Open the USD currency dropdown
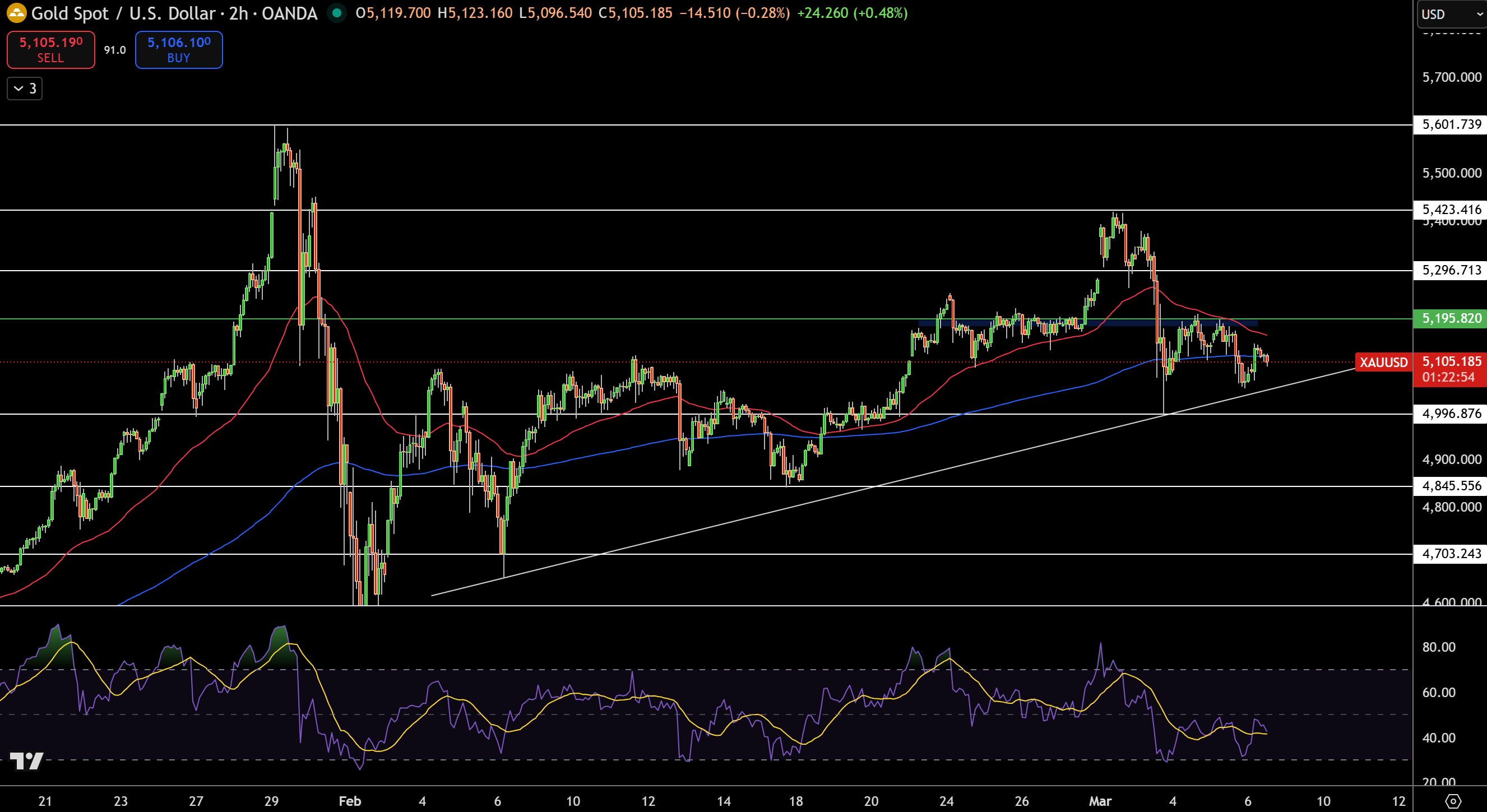The width and height of the screenshot is (1487, 812). (1451, 15)
